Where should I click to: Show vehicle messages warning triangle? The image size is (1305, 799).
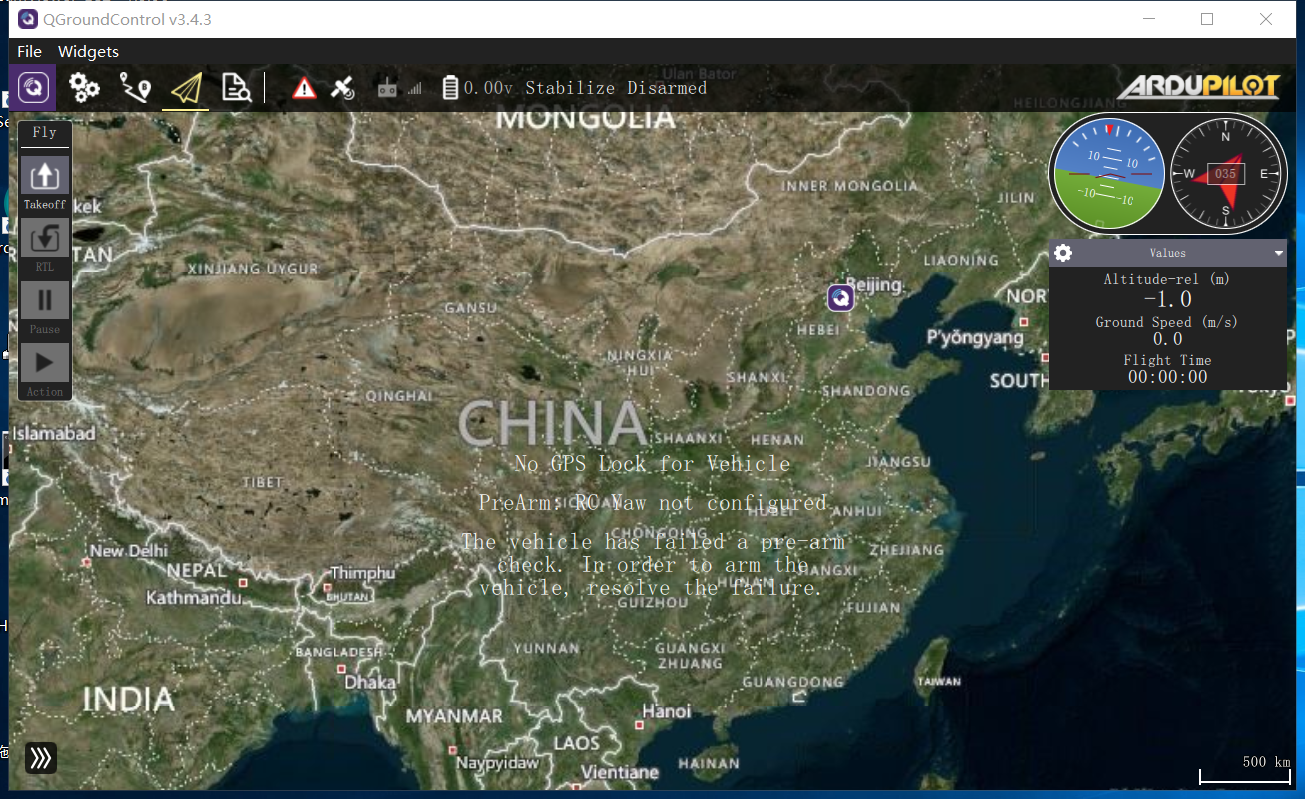pos(304,88)
